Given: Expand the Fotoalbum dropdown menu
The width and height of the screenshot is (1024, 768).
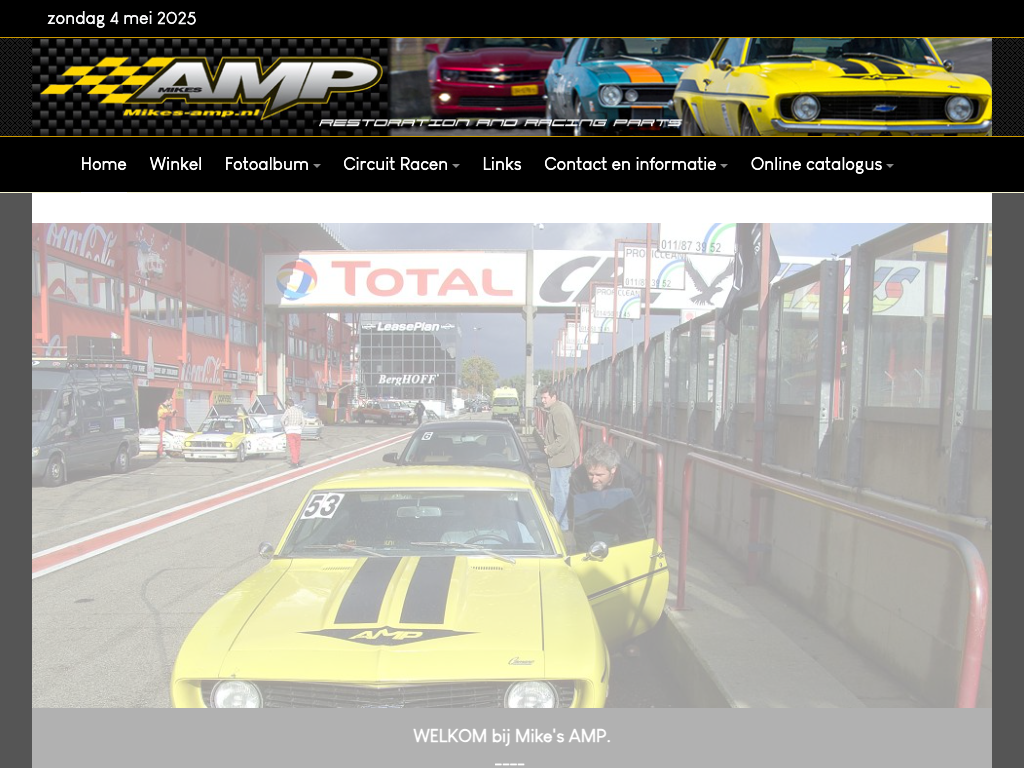Looking at the screenshot, I should pos(272,164).
